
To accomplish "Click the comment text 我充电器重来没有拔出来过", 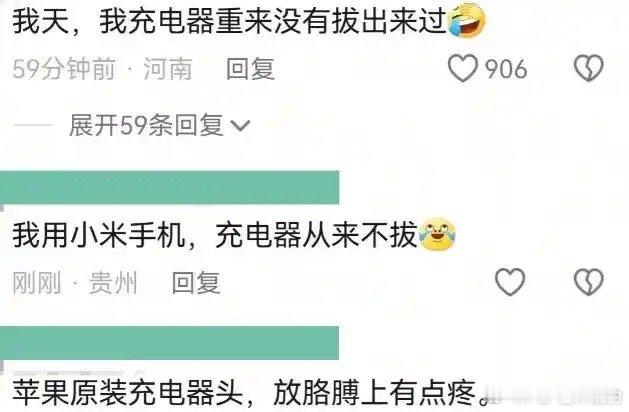I will 273,21.
